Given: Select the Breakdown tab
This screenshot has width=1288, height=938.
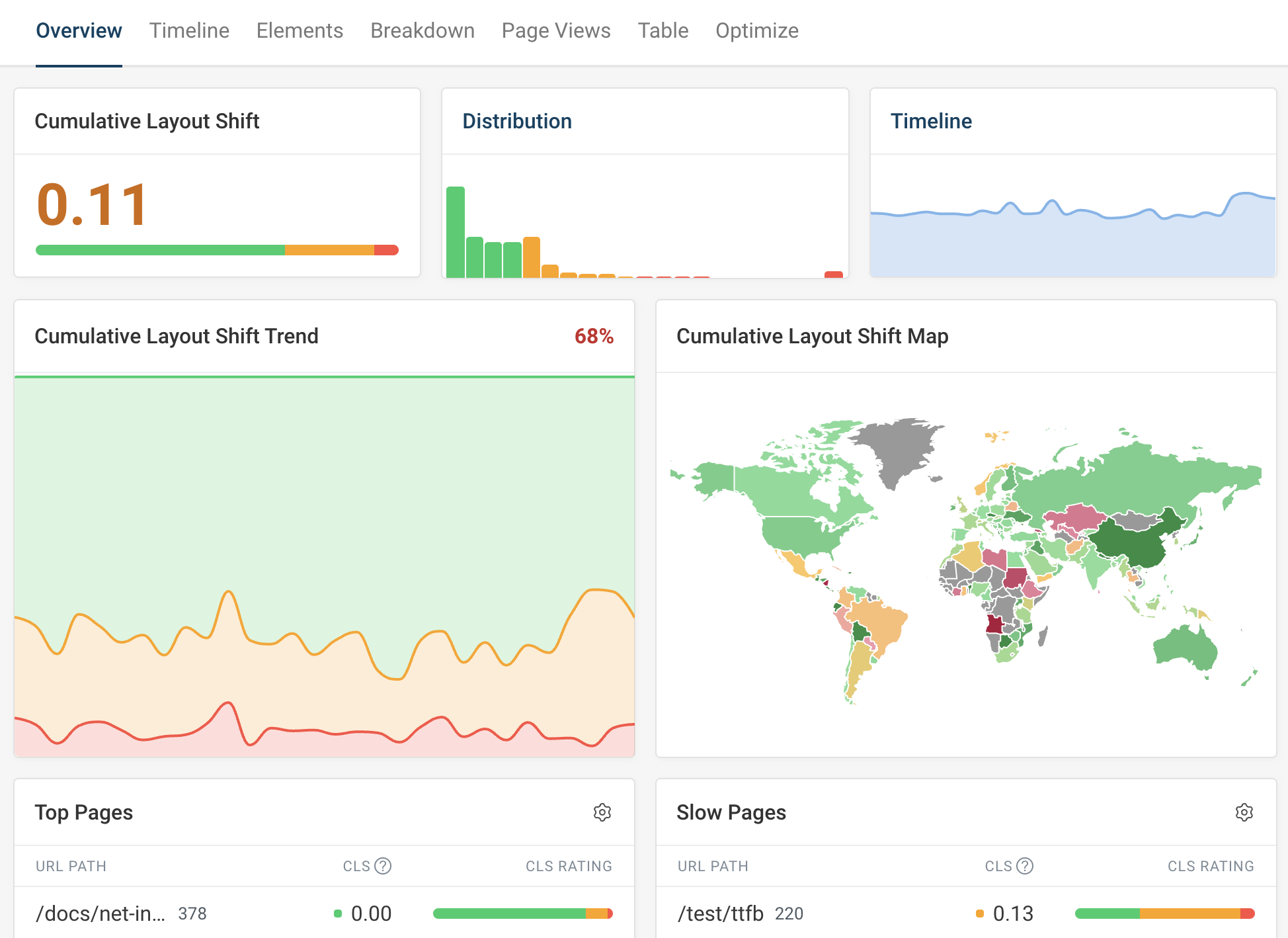Looking at the screenshot, I should [x=422, y=30].
